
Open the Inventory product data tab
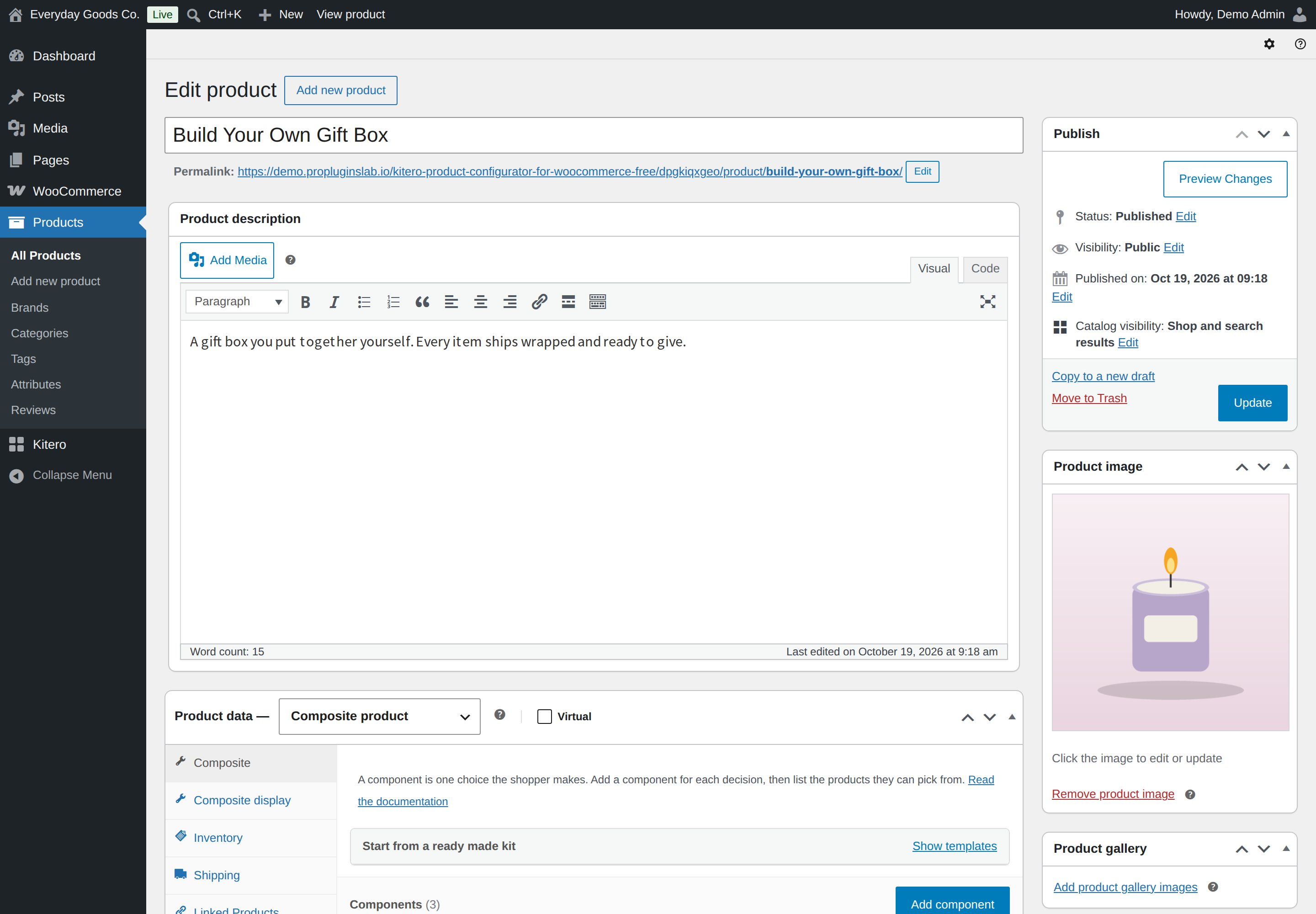[x=251, y=838]
